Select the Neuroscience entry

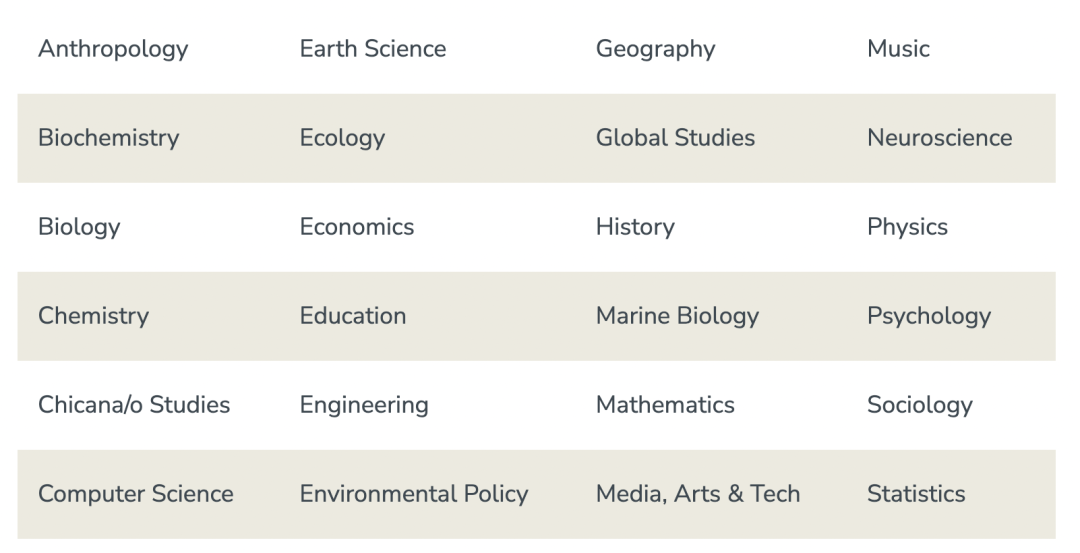pos(939,138)
